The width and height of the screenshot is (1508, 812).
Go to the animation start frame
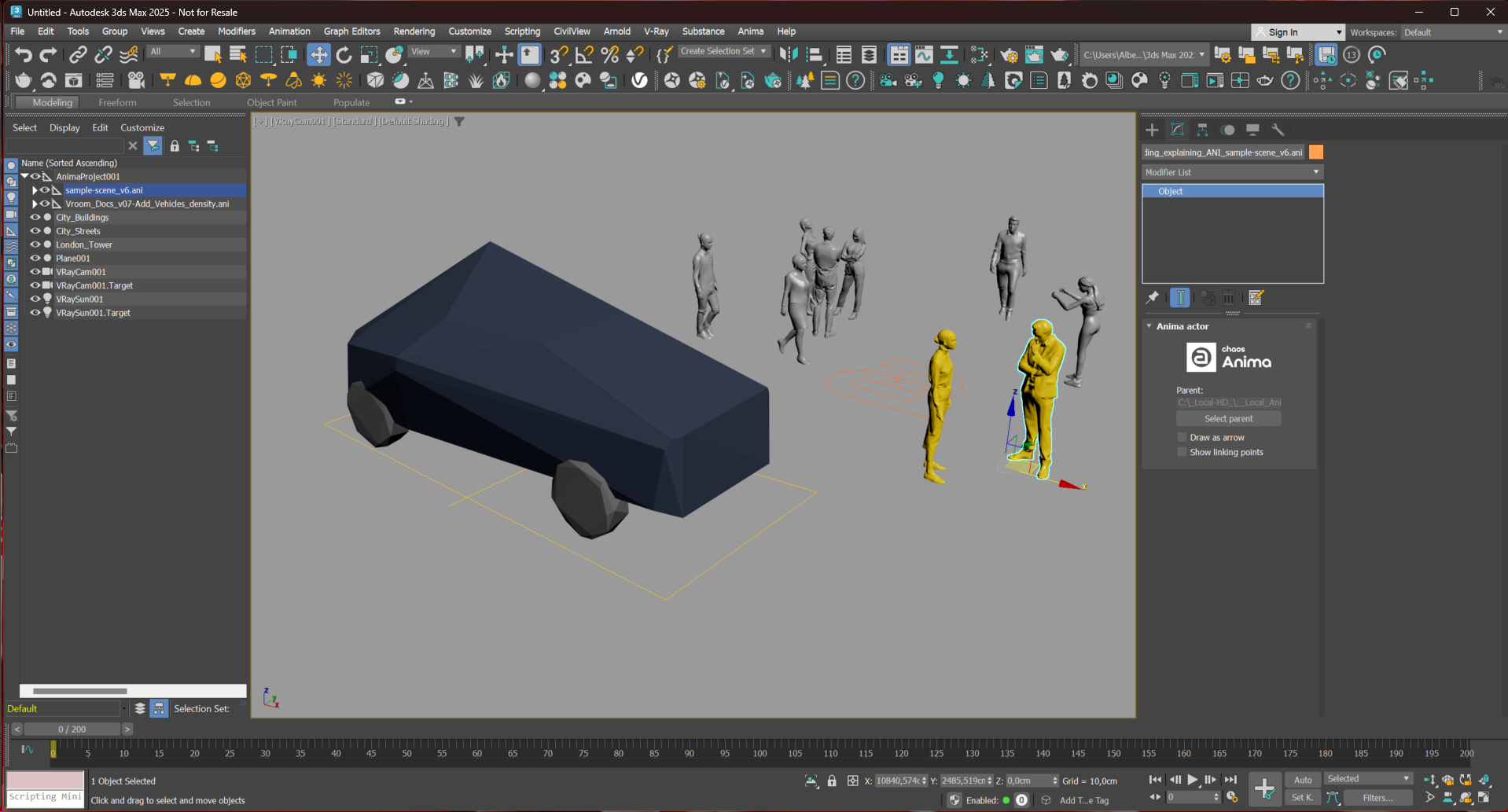click(1155, 780)
